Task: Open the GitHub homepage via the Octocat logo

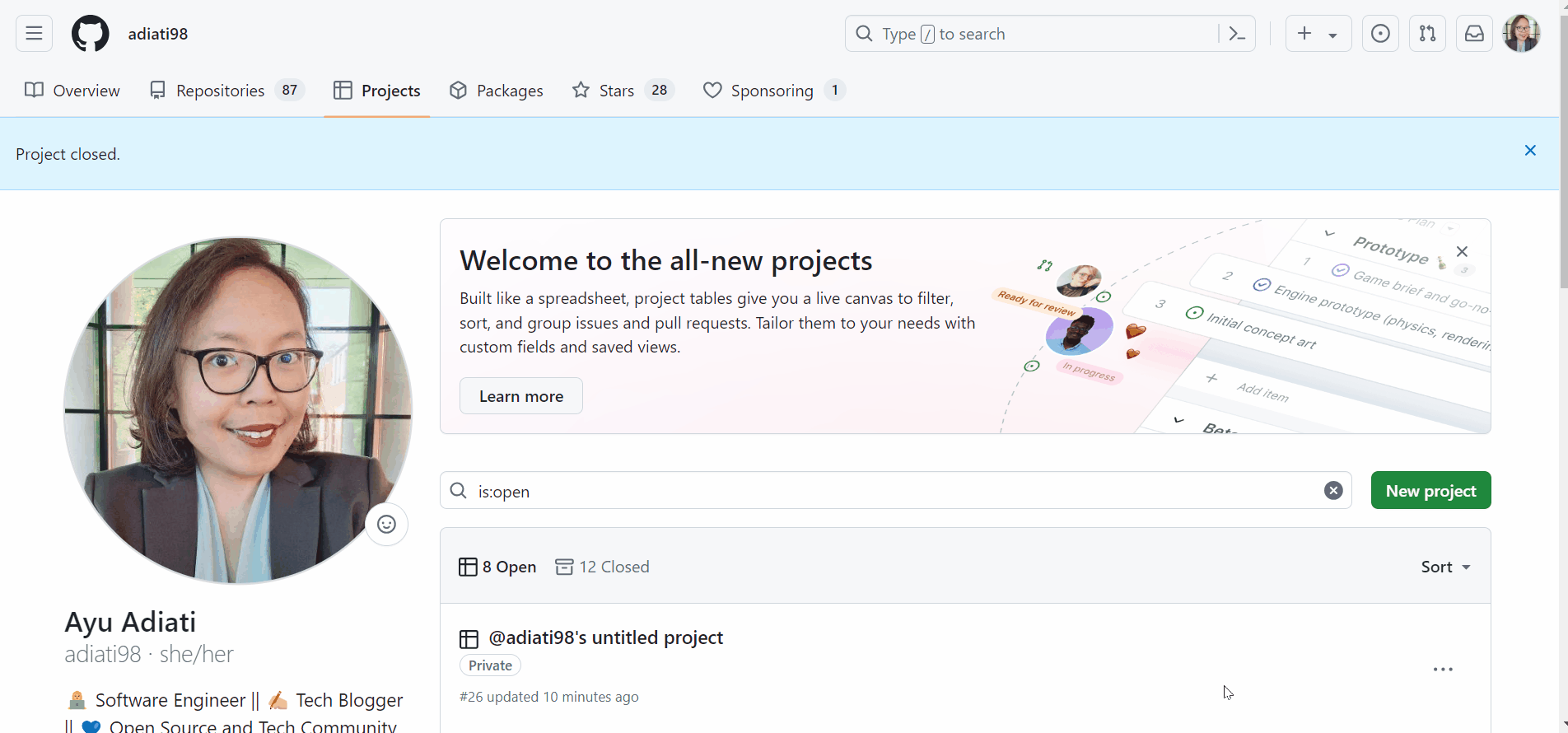Action: [90, 33]
